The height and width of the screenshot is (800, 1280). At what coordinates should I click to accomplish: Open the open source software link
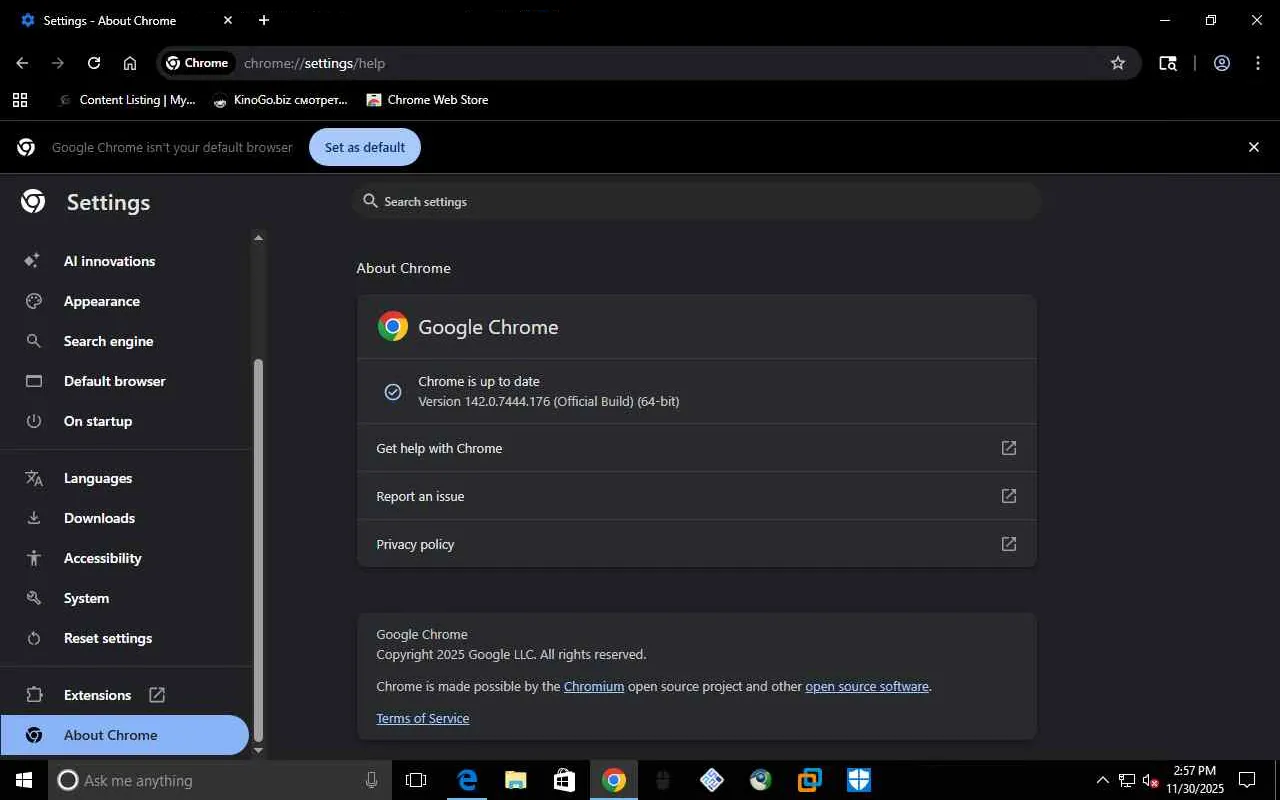pos(867,687)
